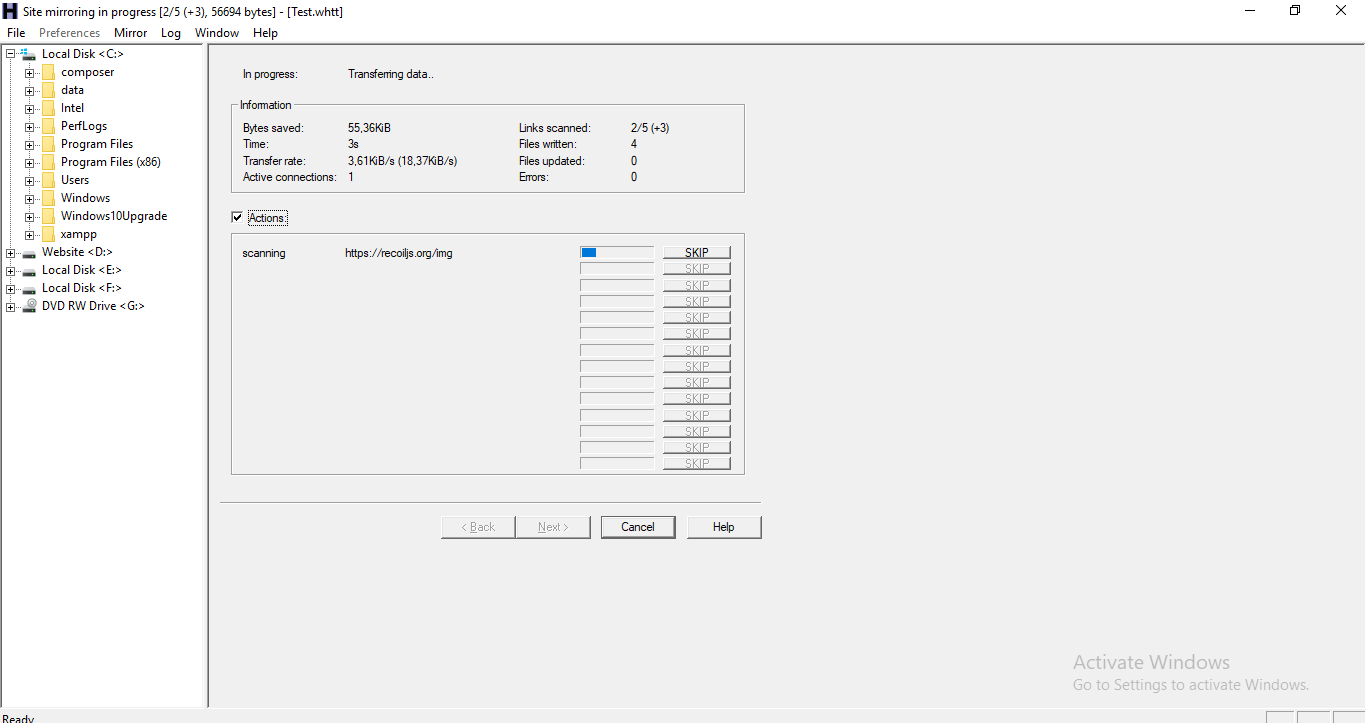Click the Ready status bar text
This screenshot has height=723, width=1366.
pyautogui.click(x=18, y=718)
